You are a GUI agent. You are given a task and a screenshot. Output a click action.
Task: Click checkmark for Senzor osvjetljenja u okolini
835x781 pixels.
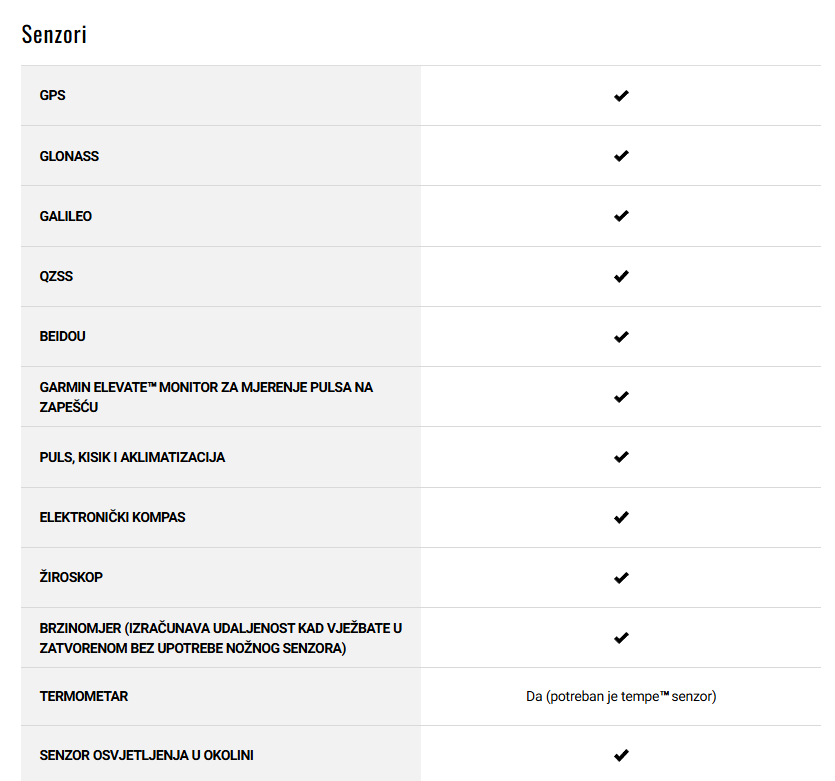[621, 755]
